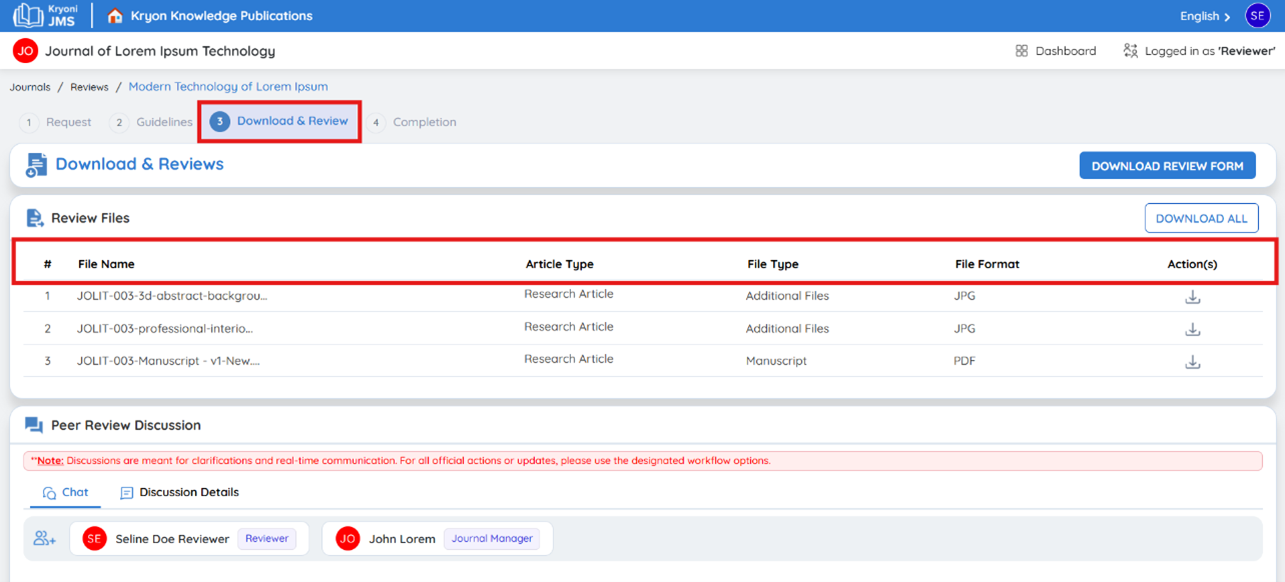Download the JOLIT-003-professional-interior file
Screen dimensions: 1285x582
(1192, 329)
